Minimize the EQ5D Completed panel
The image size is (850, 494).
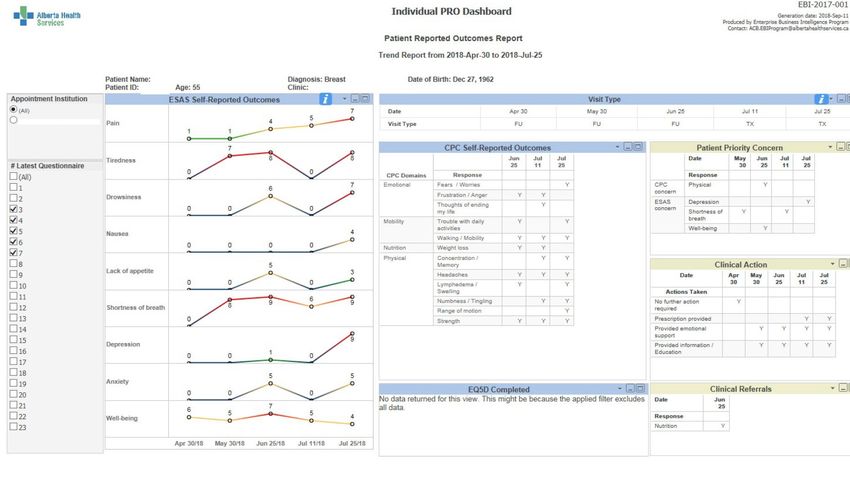[x=630, y=388]
